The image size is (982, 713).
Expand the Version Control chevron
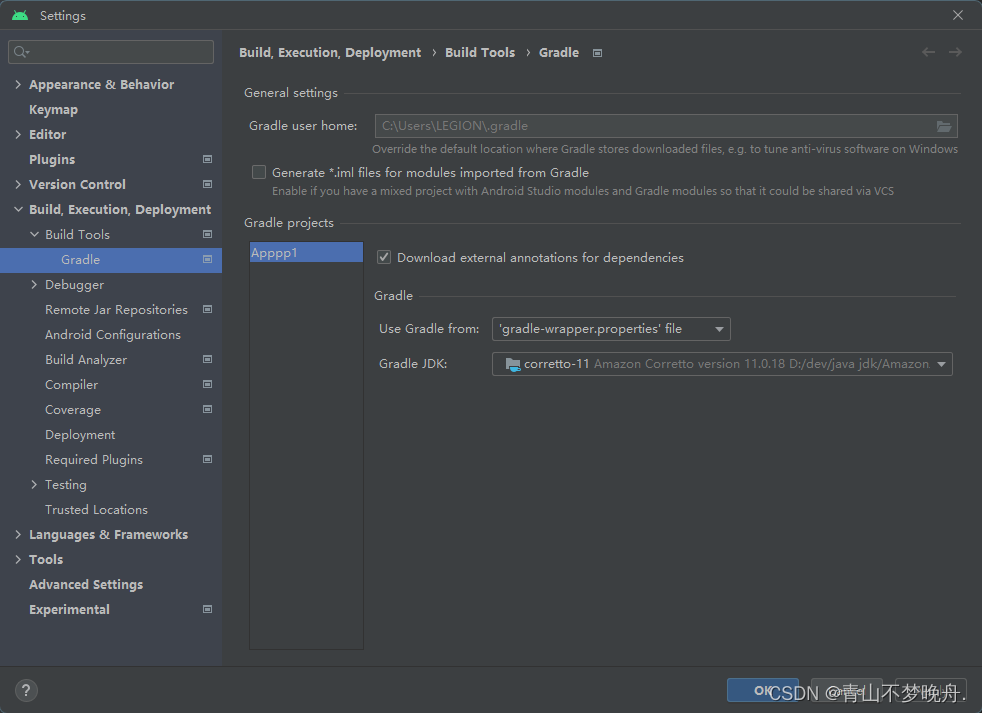pos(18,184)
